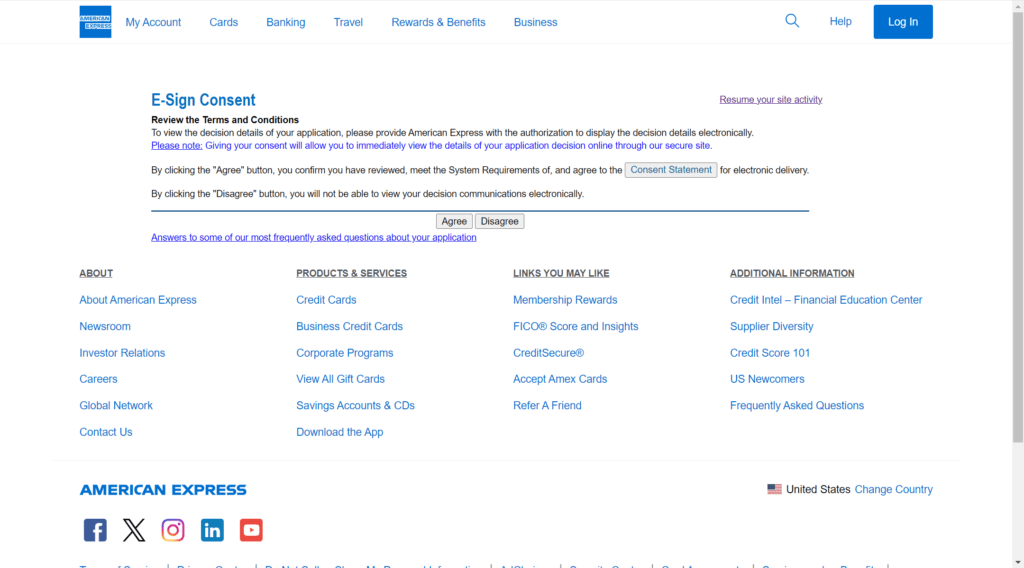Click the Help link in header
Viewport: 1024px width, 568px height.
coord(840,22)
